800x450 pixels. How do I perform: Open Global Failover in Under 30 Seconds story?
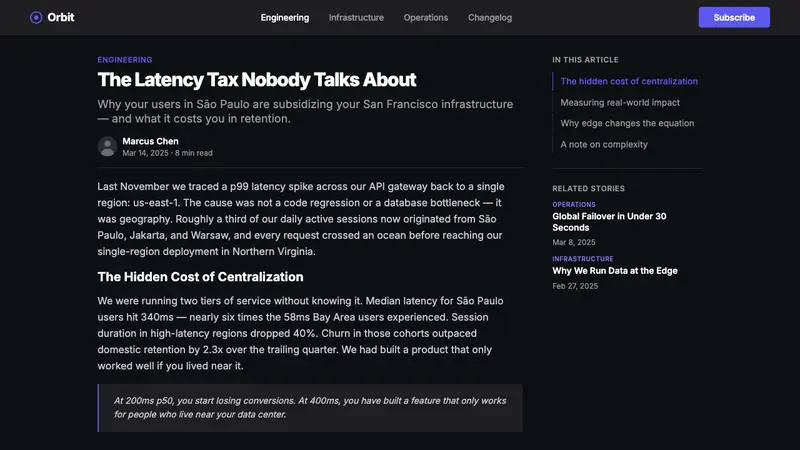click(609, 222)
